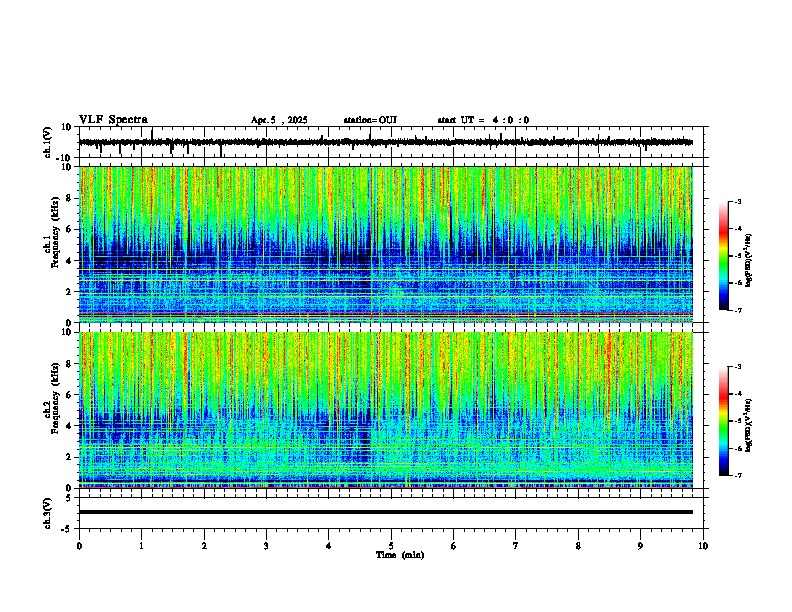
Task: Click the "8" tick on the Time axis
Action: (578, 546)
